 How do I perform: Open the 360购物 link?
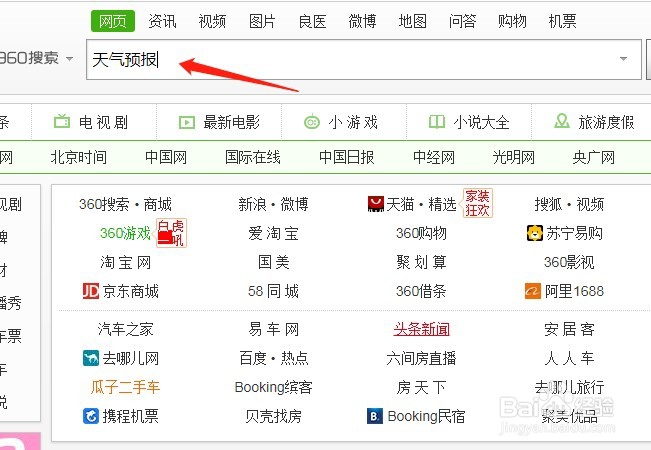click(x=421, y=233)
